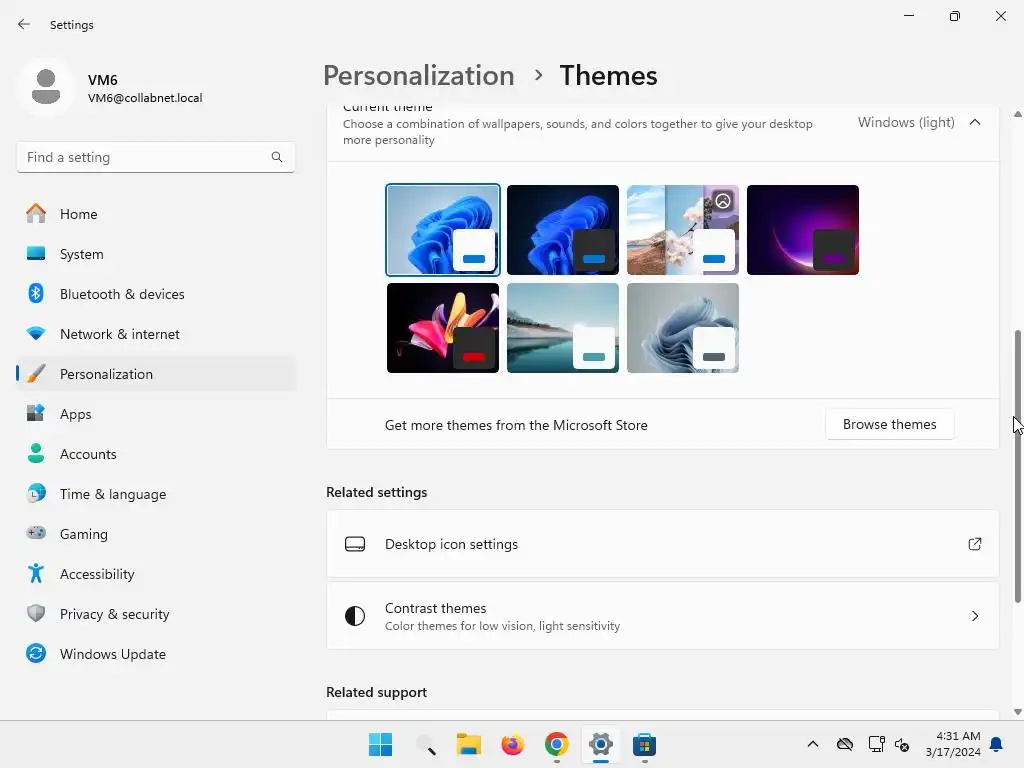Select the Windows spotlight landscape theme
Viewport: 1024px width, 768px height.
(x=683, y=230)
